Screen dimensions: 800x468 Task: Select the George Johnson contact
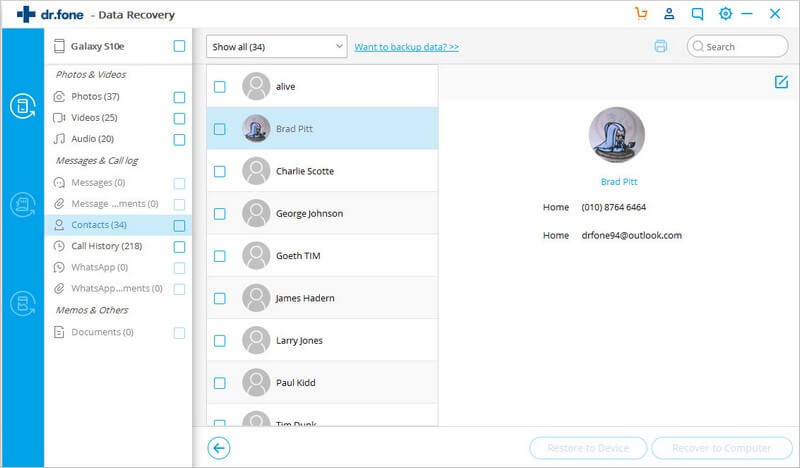[x=309, y=213]
